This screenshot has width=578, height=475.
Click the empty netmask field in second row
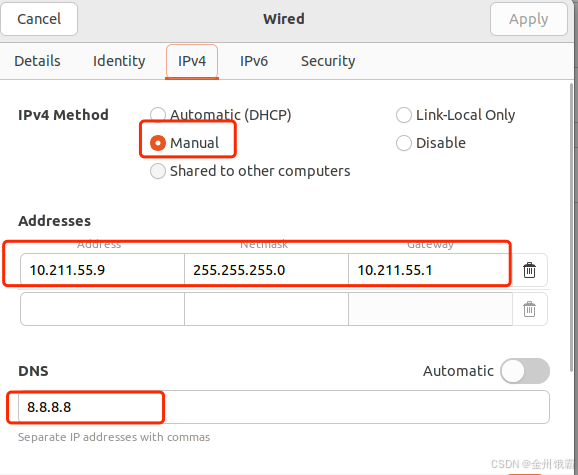[266, 309]
